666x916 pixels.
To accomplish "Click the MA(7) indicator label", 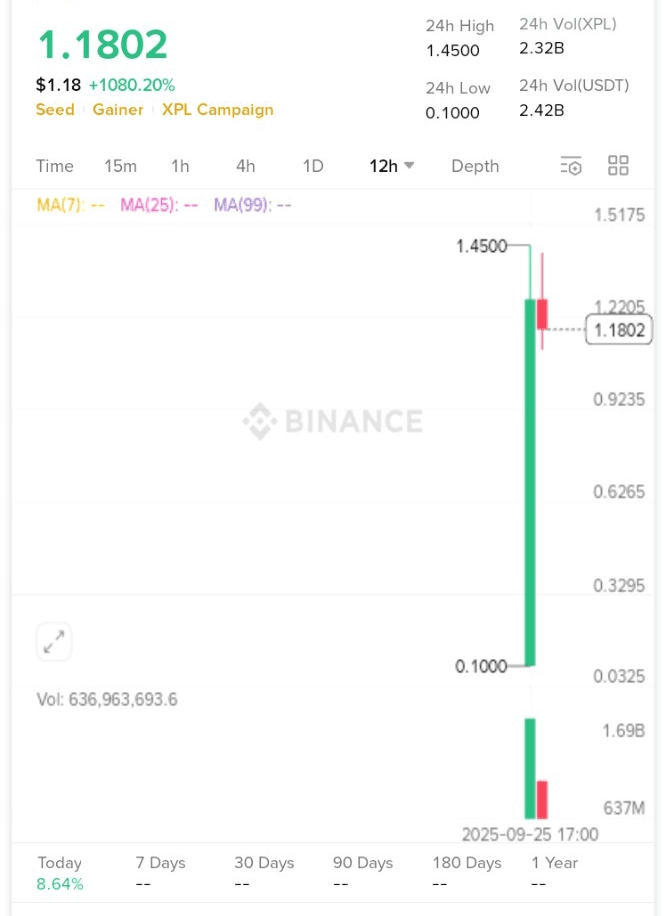I will point(71,205).
